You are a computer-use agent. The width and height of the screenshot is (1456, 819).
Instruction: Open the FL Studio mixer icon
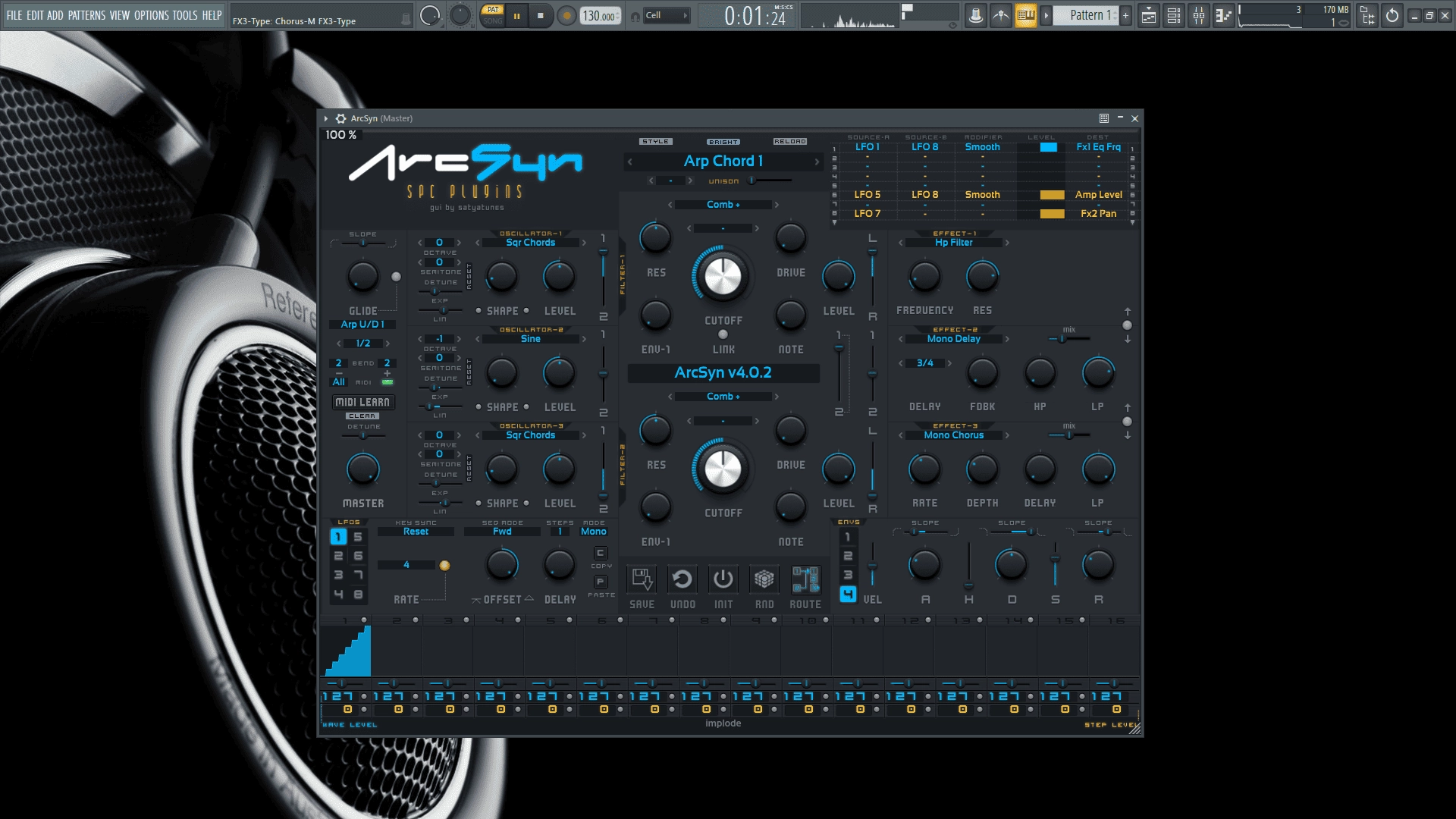click(x=1199, y=15)
